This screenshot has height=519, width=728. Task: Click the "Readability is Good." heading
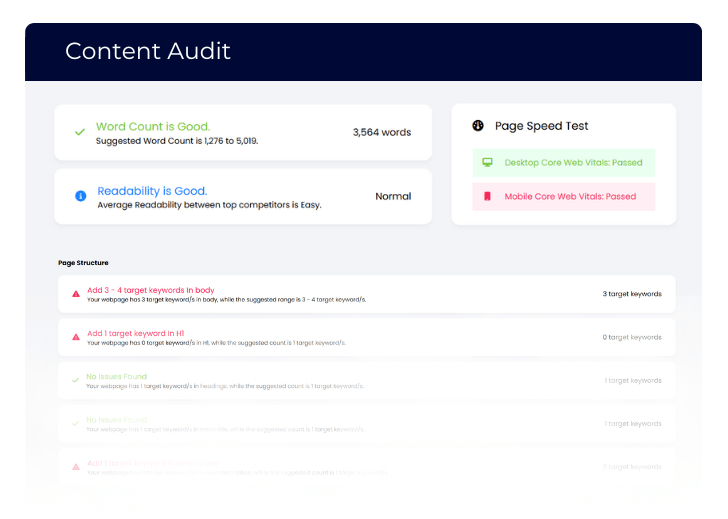152,191
